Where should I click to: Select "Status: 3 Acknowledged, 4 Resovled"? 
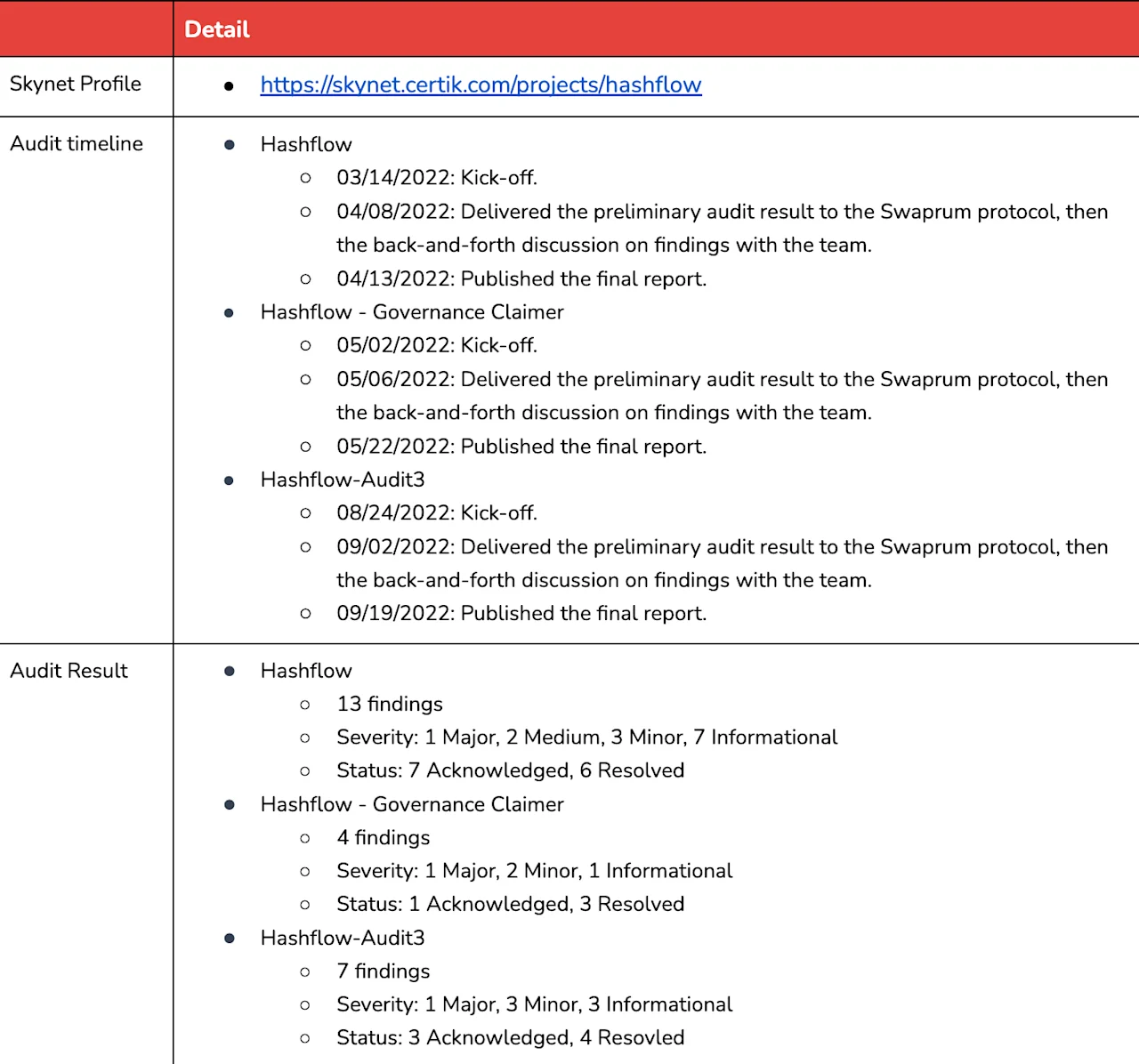click(x=511, y=1037)
